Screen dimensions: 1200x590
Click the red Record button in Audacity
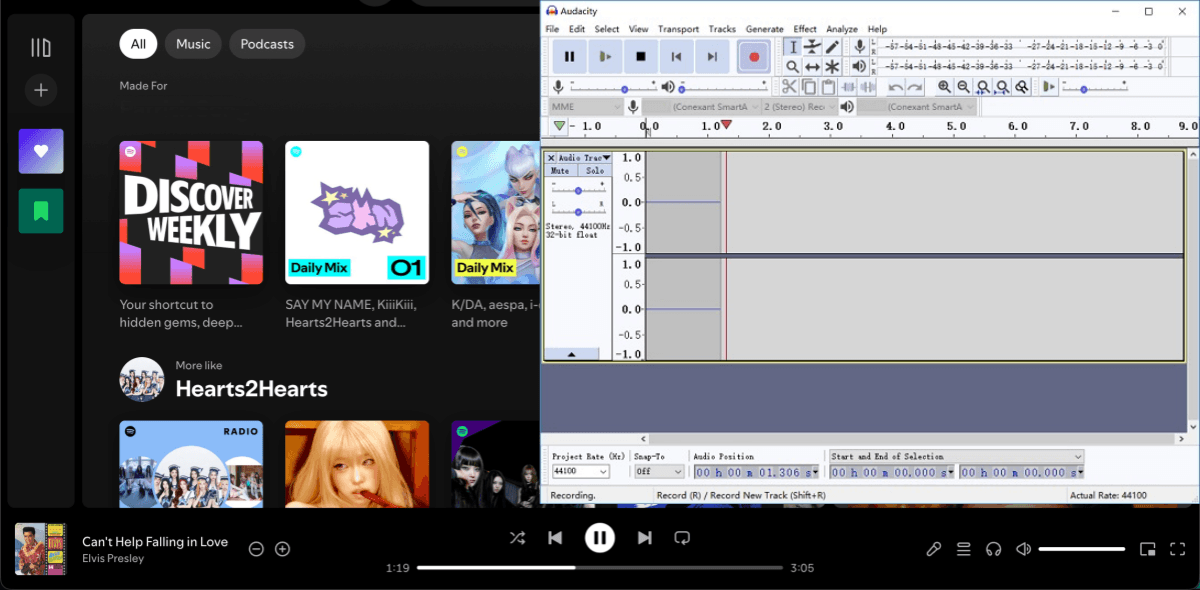[753, 57]
